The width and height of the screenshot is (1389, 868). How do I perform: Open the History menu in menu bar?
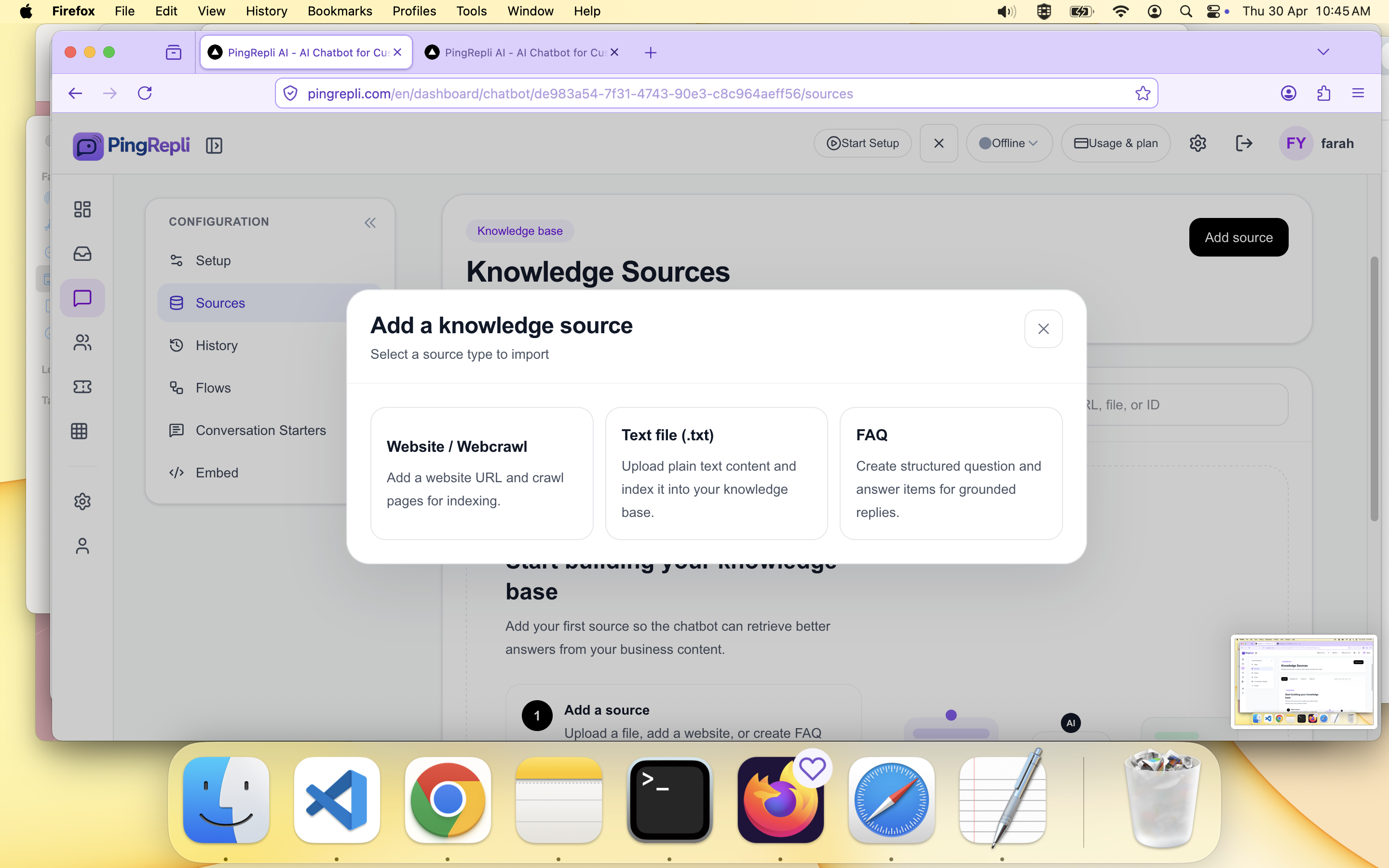click(x=266, y=11)
